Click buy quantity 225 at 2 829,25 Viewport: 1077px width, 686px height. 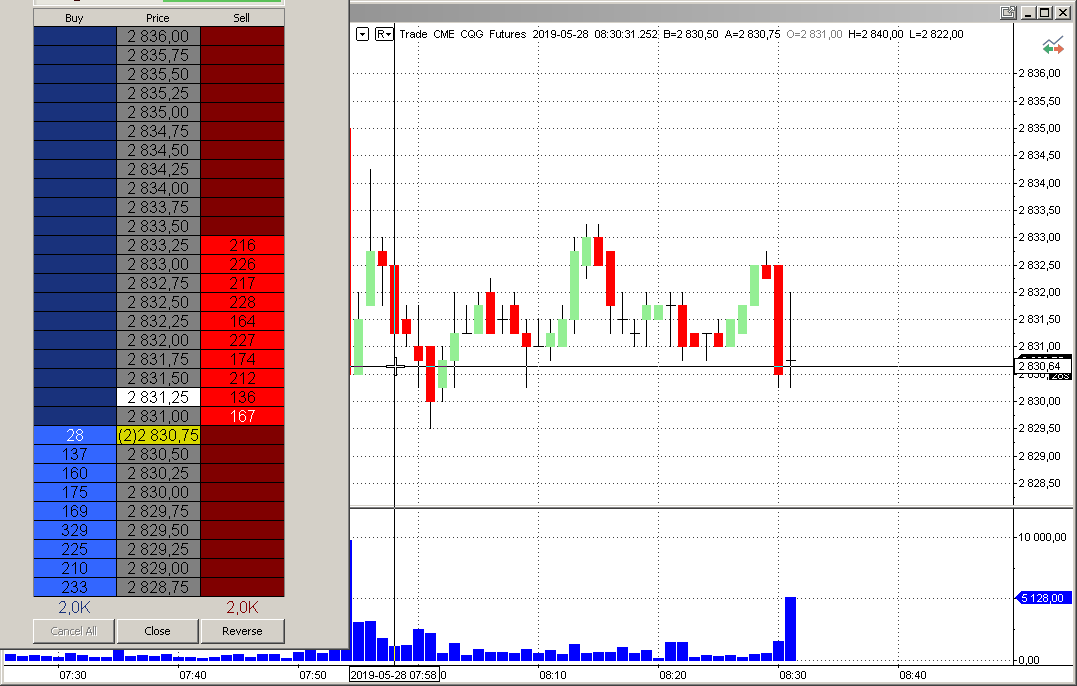pos(75,549)
